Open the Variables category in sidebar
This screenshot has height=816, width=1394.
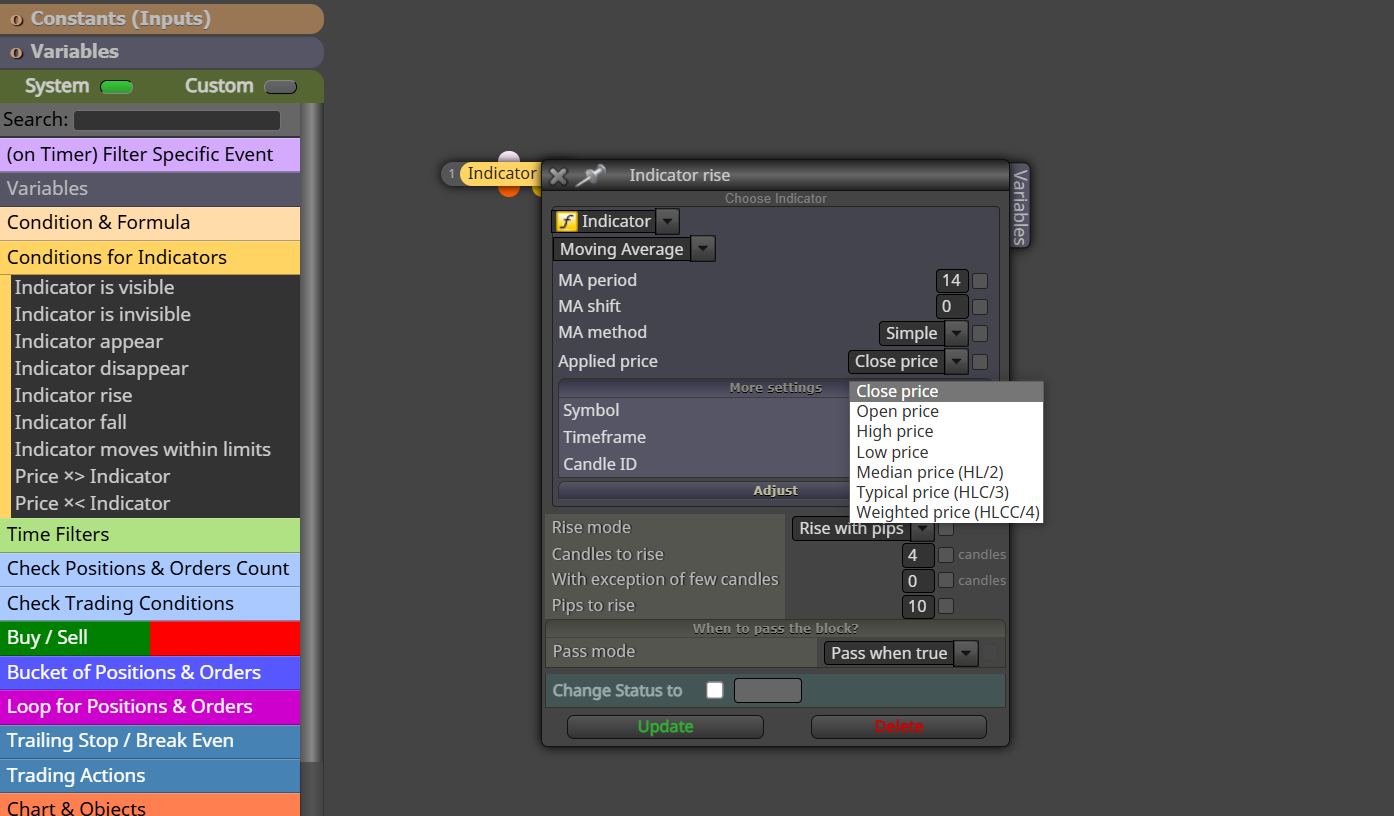[x=150, y=188]
